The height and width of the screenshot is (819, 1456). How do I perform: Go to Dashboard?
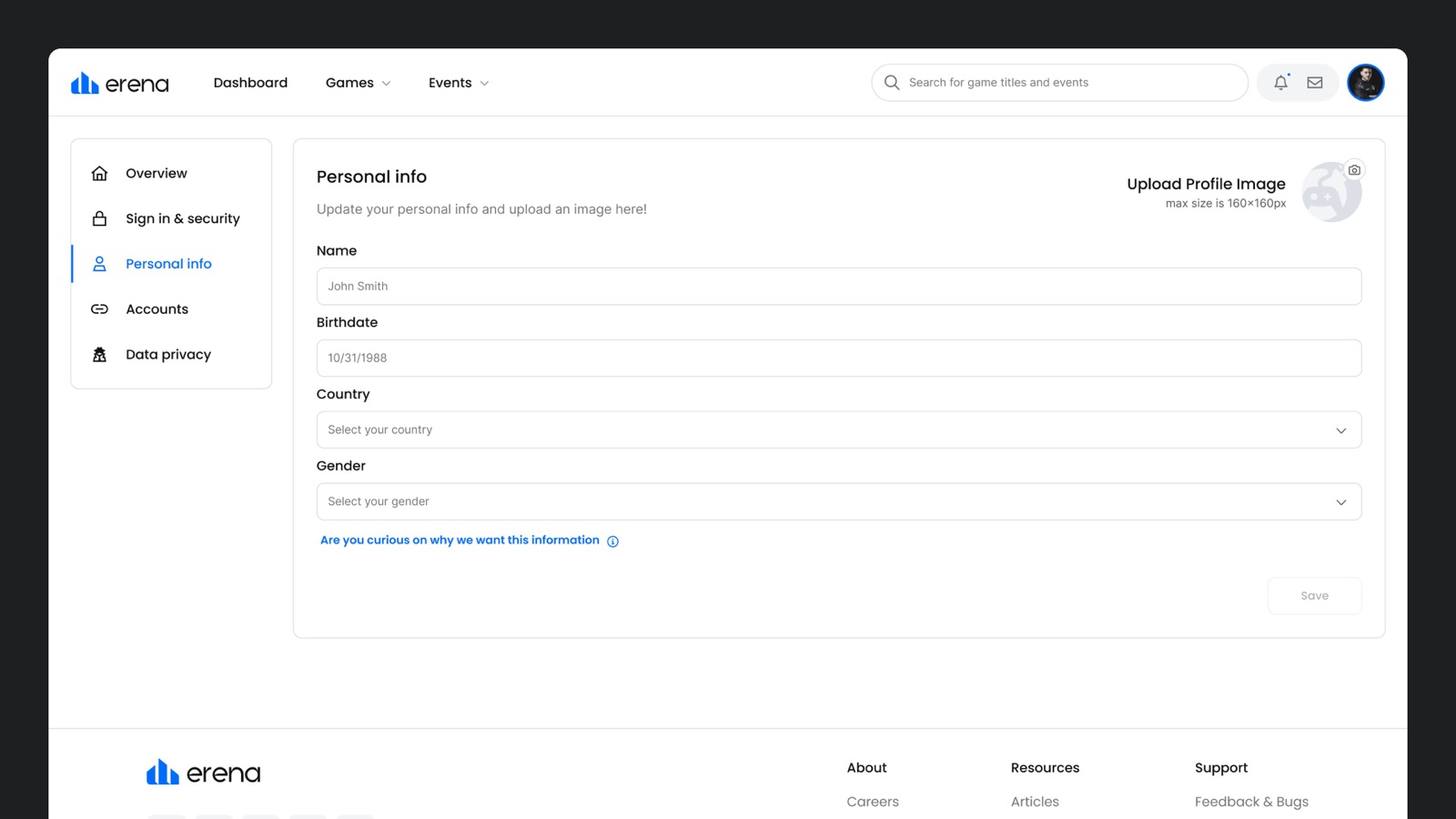tap(250, 83)
